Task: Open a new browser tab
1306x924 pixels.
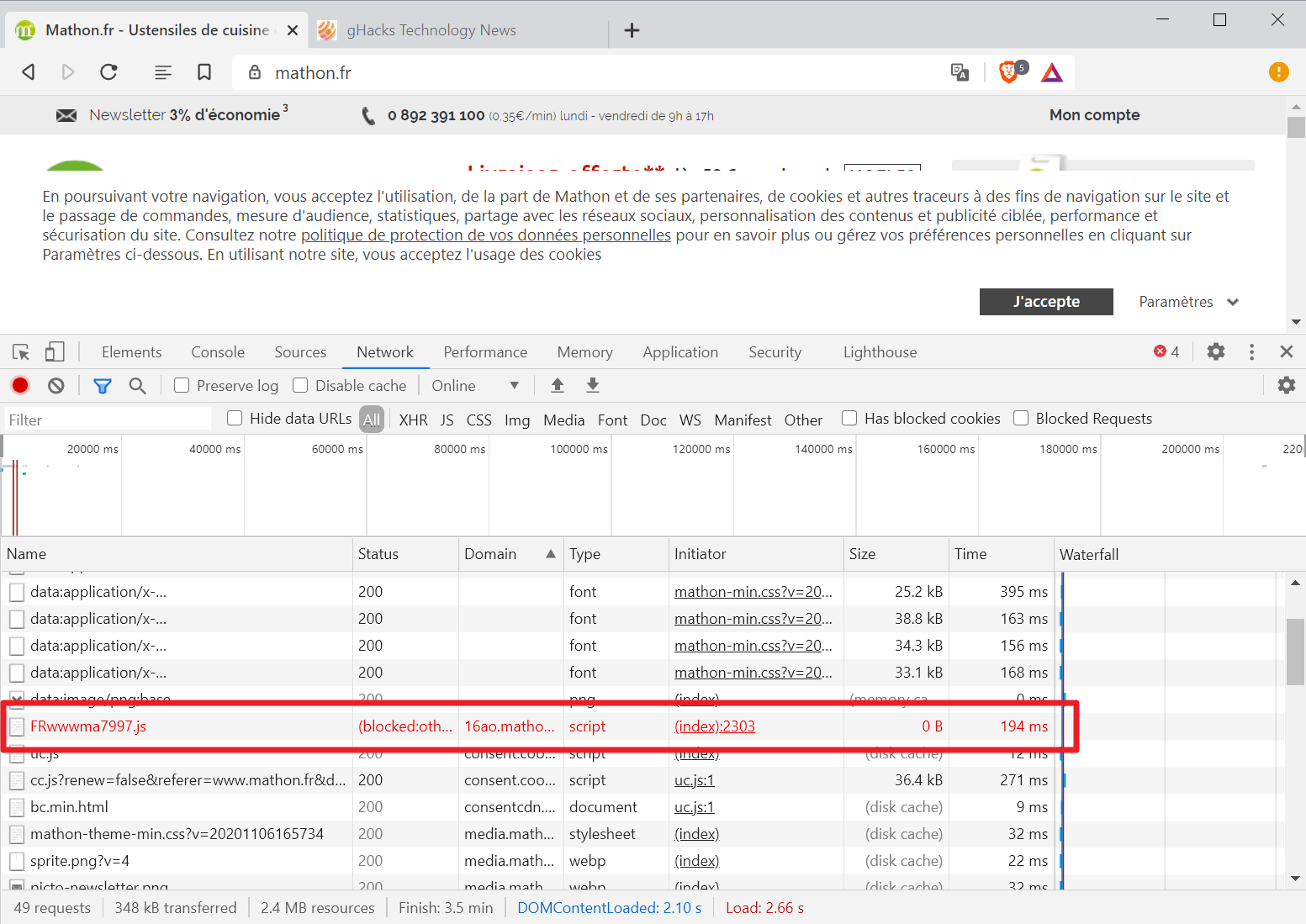Action: (x=632, y=30)
